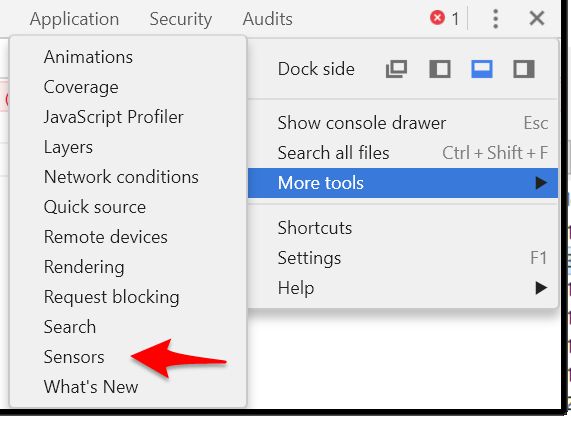Expand the More tools submenu arrow

tap(541, 183)
